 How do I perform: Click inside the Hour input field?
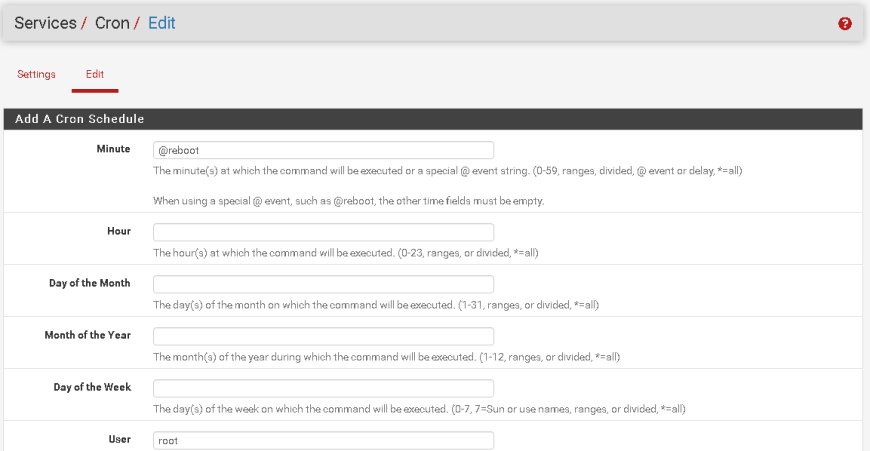click(323, 232)
